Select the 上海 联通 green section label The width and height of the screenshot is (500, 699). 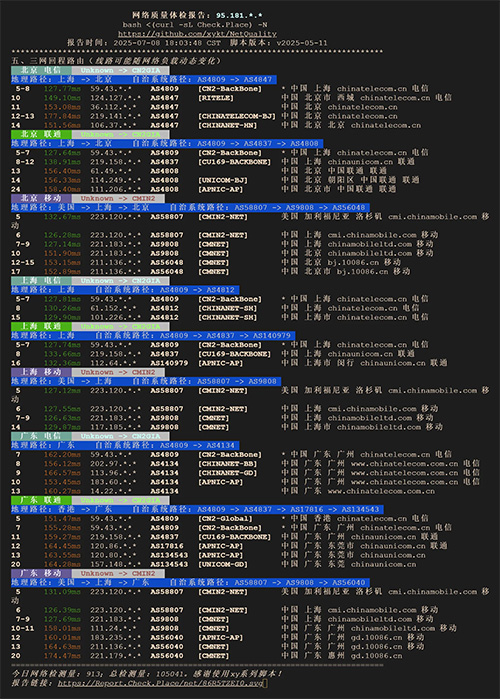41,326
